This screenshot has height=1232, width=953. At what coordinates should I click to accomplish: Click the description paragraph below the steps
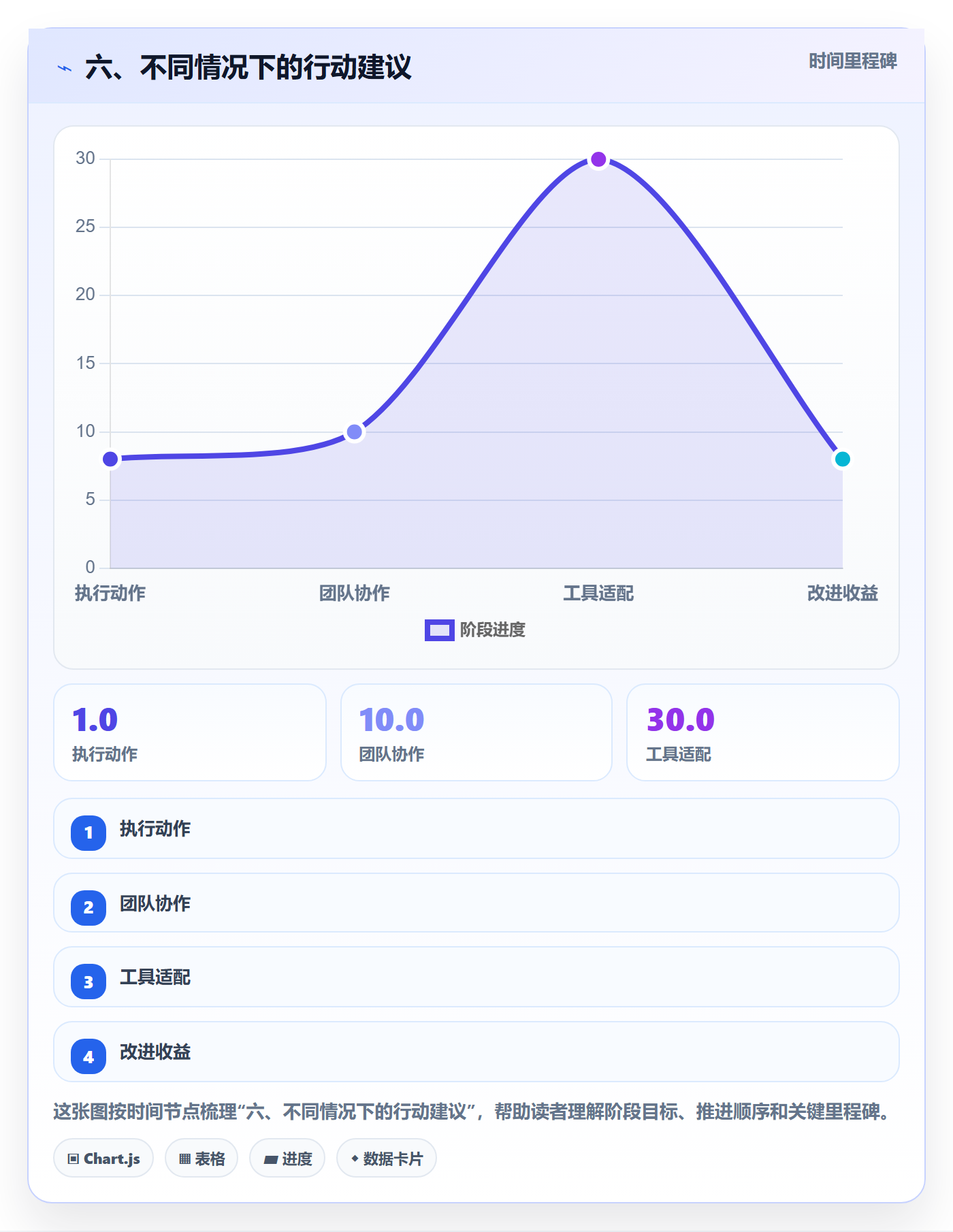(x=473, y=1112)
